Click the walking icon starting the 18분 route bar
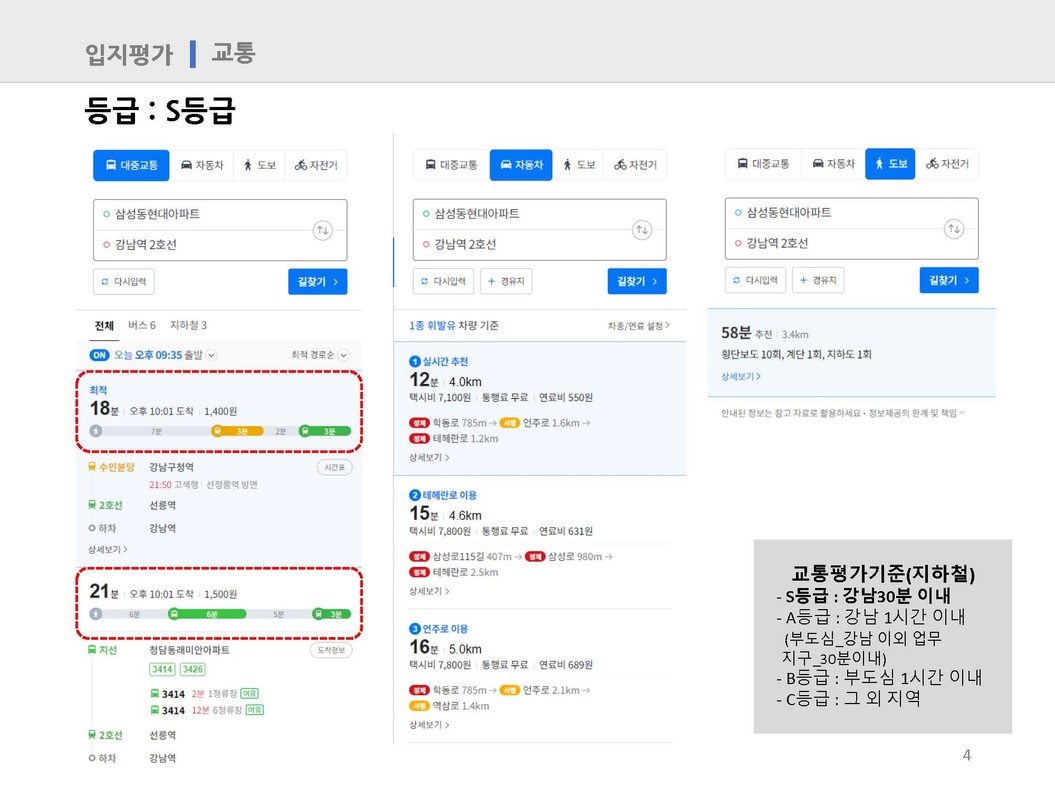This screenshot has width=1055, height=791. 96,430
